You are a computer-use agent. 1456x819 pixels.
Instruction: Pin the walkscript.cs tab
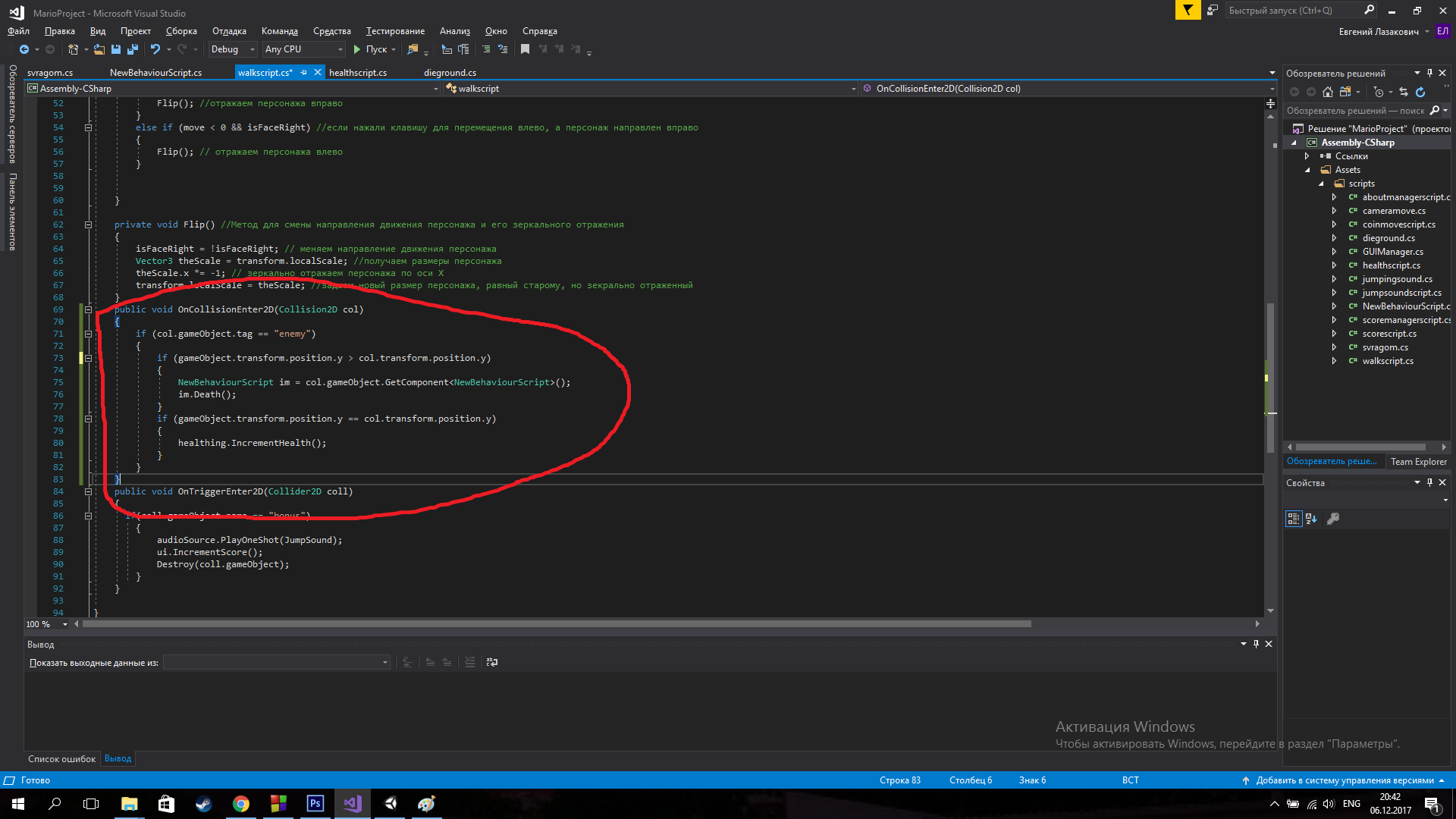click(304, 73)
